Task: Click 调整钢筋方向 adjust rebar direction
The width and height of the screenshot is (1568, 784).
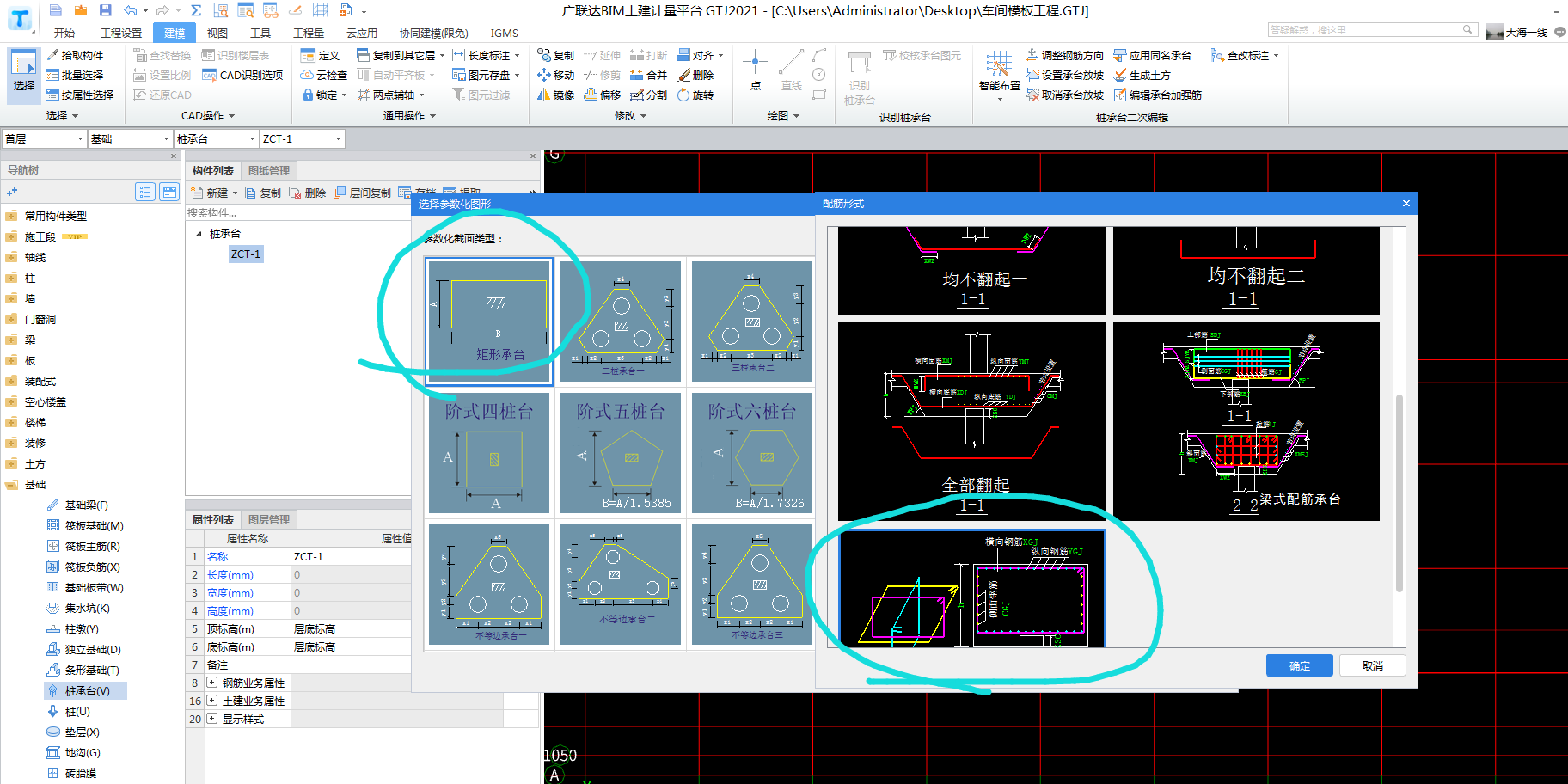Action: click(1064, 55)
